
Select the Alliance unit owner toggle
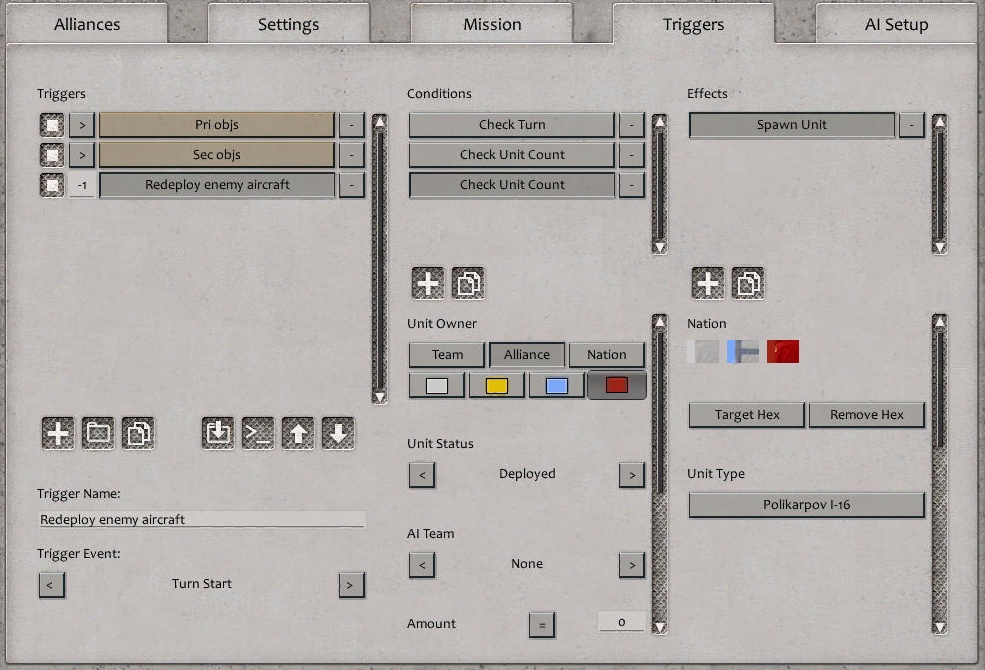(x=527, y=354)
